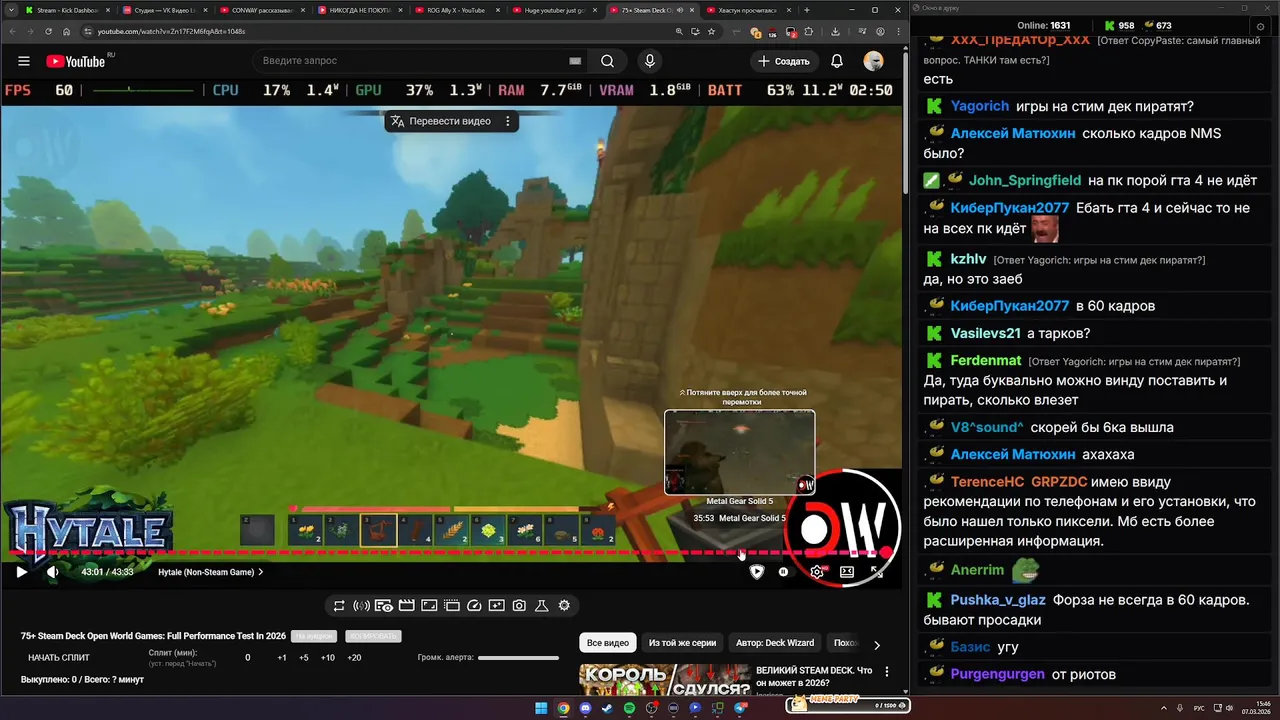This screenshot has width=1280, height=720.
Task: Open Discord from the taskbar
Action: [x=585, y=708]
